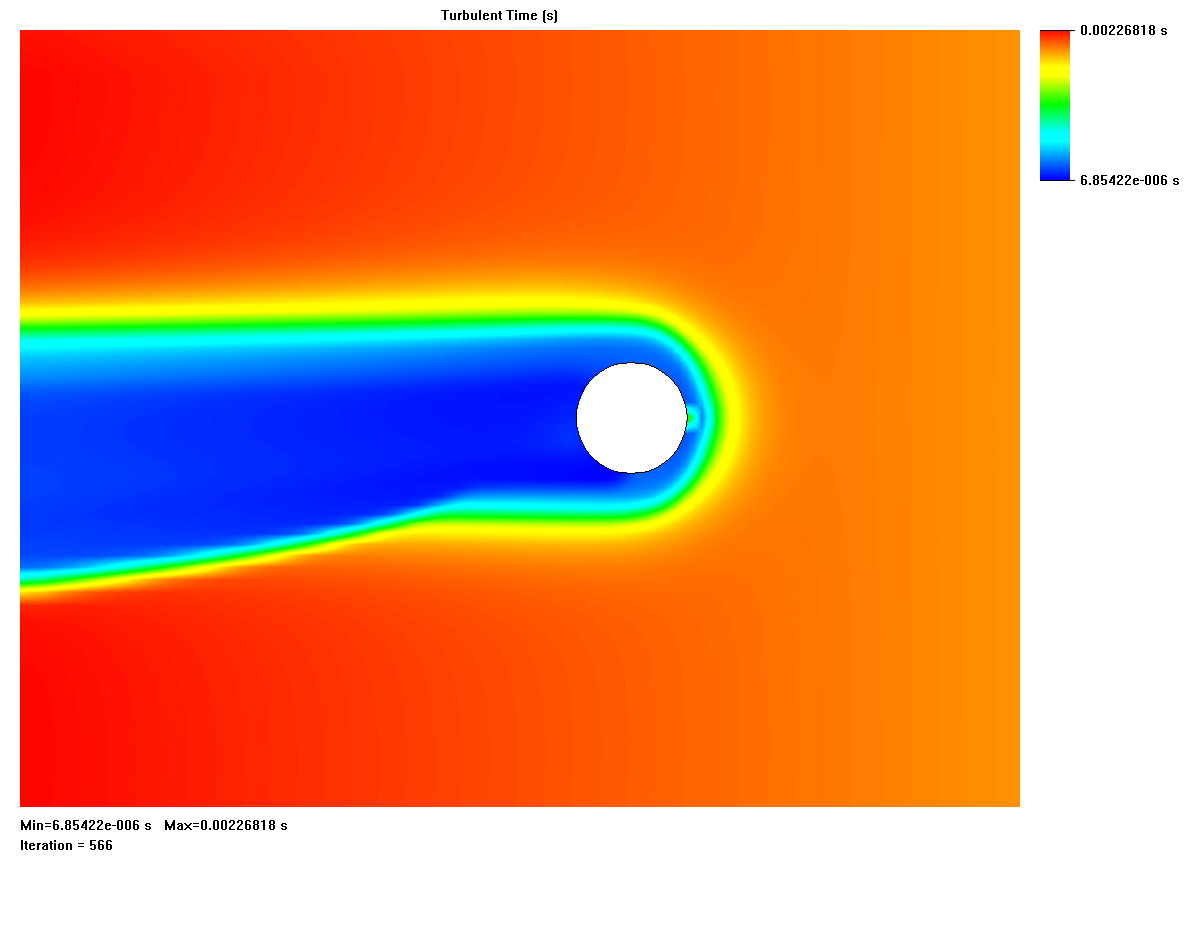Screen dimensions: 1200x927
Task: Click the 'Max=0.00226818 s' readout
Action: (226, 825)
